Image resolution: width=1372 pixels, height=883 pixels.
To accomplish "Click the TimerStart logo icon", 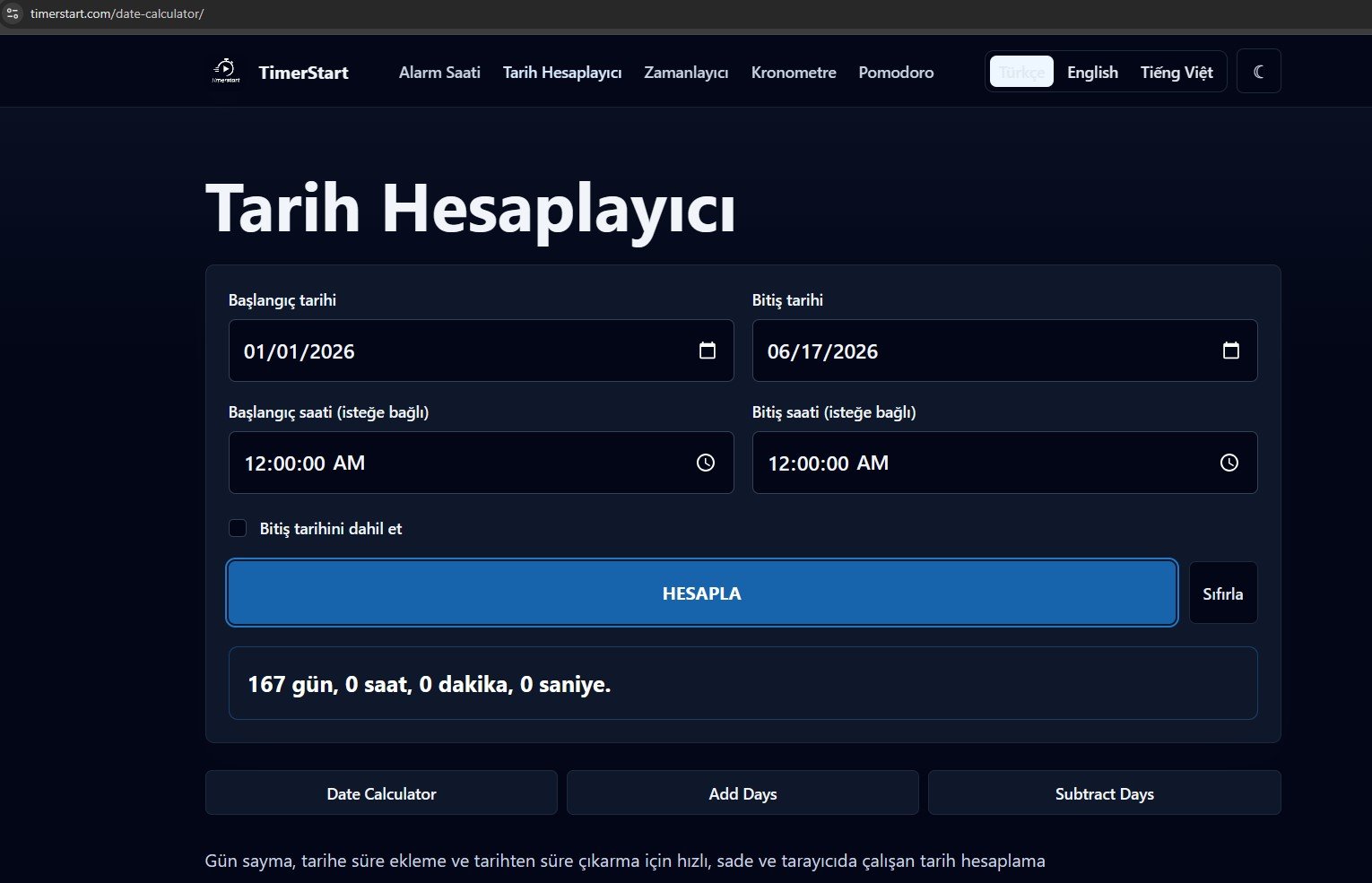I will (x=225, y=72).
